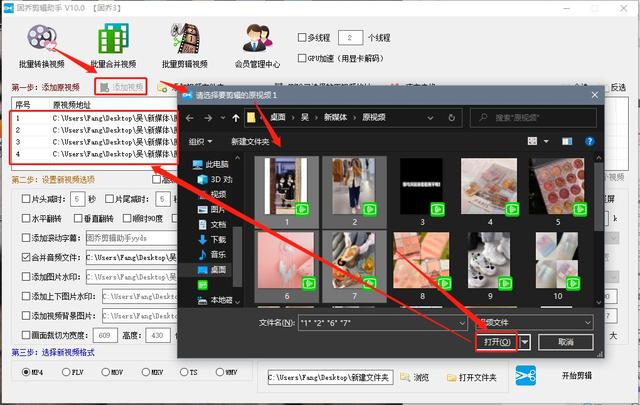Select 3D 对象 in the sidebar
This screenshot has width=640, height=405.
215,179
